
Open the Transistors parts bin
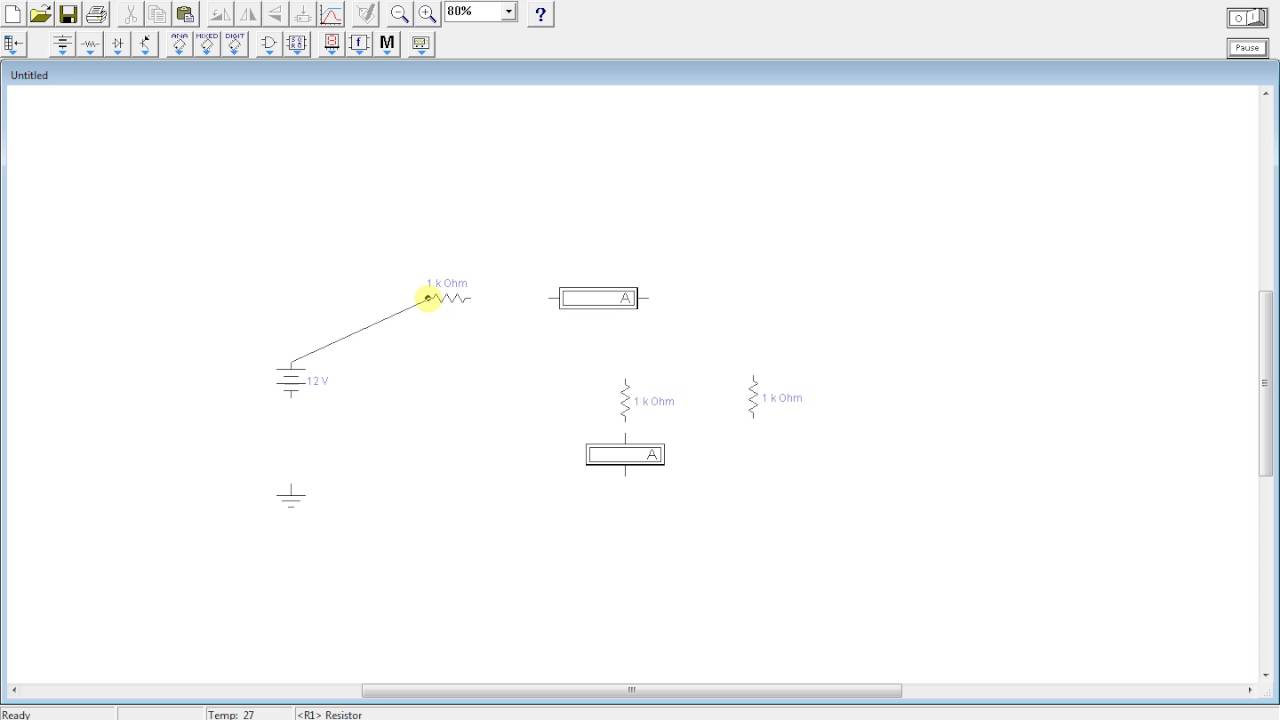point(145,44)
